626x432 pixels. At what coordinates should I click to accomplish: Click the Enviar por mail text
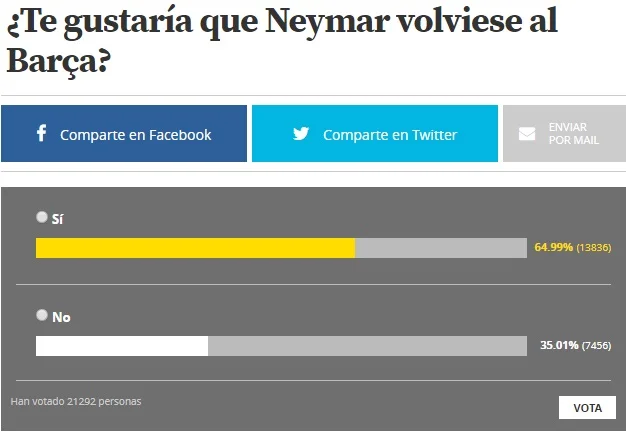[573, 134]
